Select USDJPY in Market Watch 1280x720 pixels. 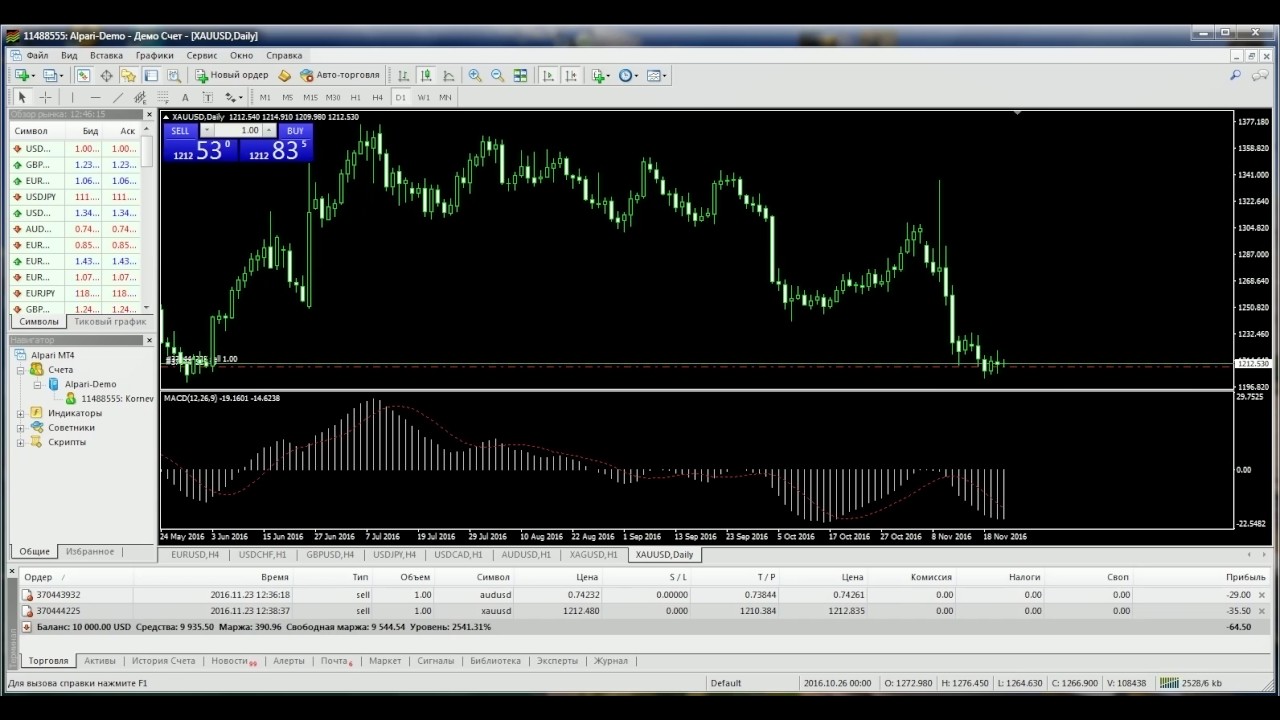[76, 197]
